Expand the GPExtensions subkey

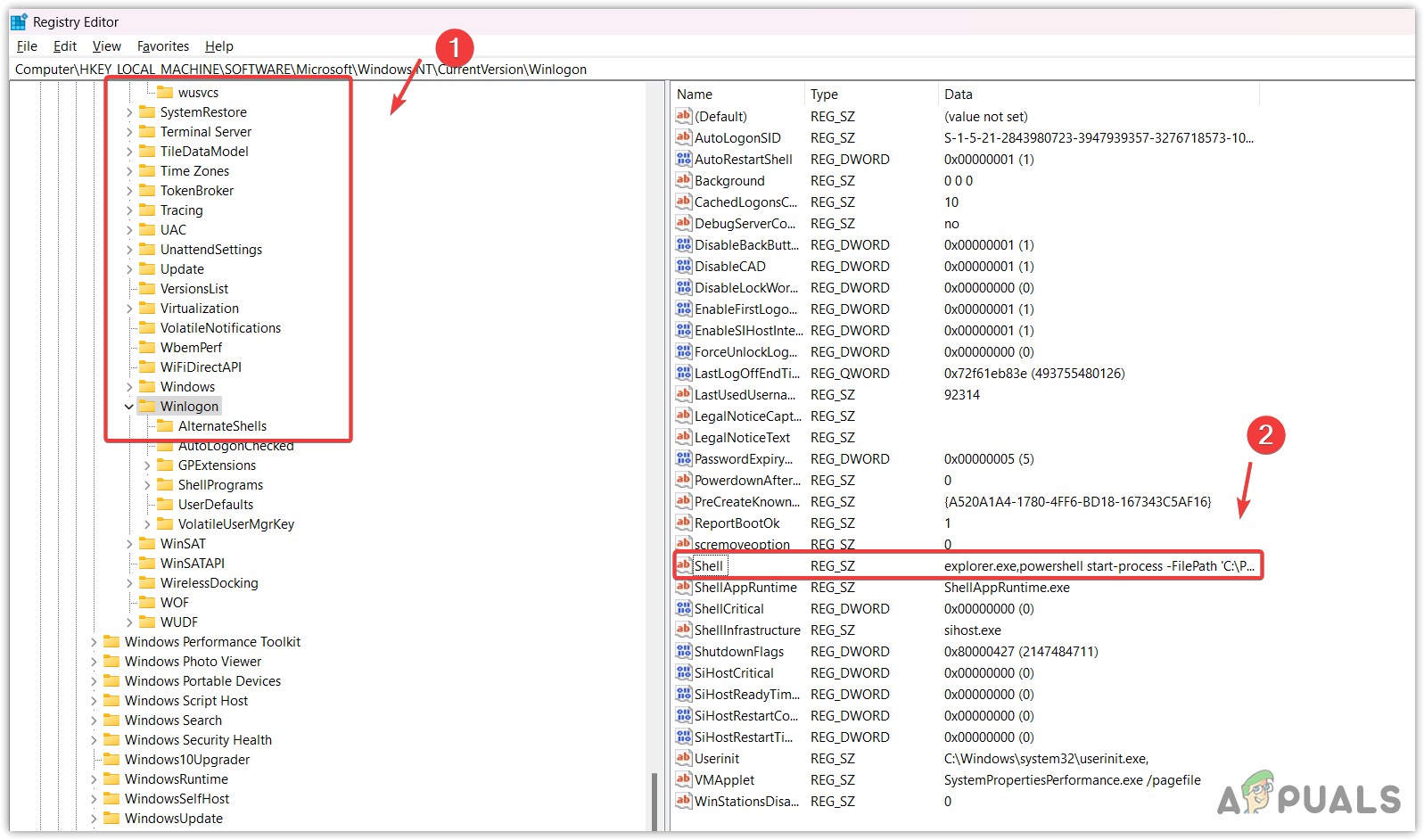click(147, 465)
